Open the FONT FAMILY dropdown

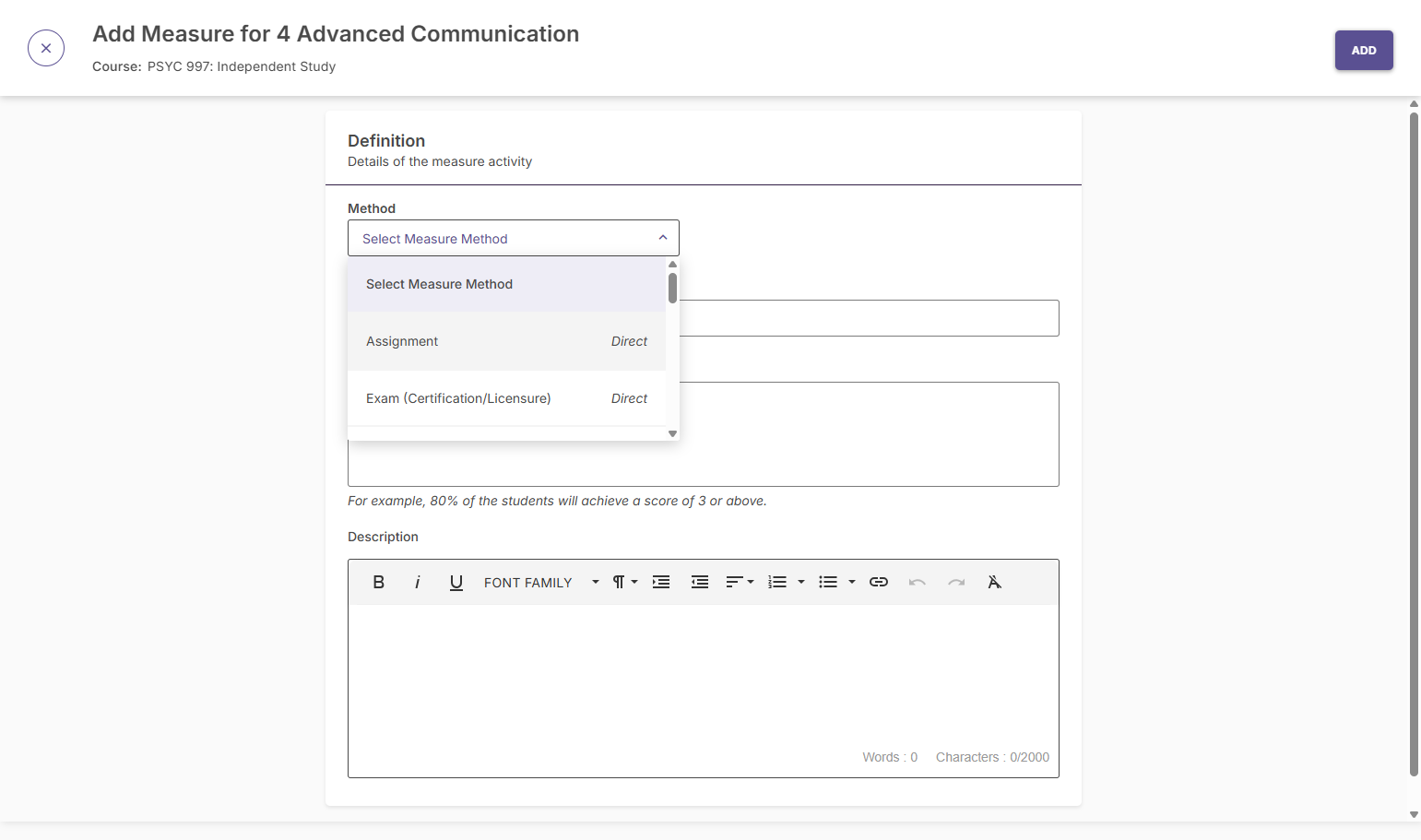[541, 583]
